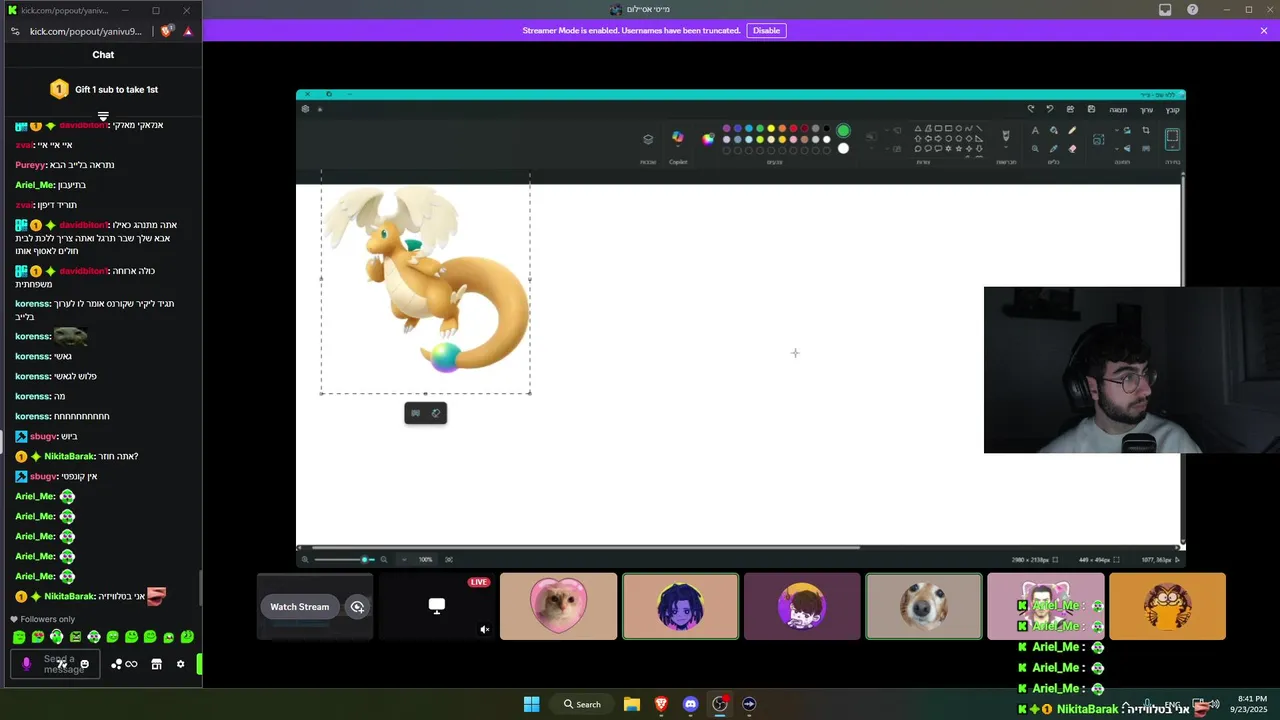Open the תצוגה (View) menu in Paint
The width and height of the screenshot is (1280, 720).
[x=1118, y=110]
